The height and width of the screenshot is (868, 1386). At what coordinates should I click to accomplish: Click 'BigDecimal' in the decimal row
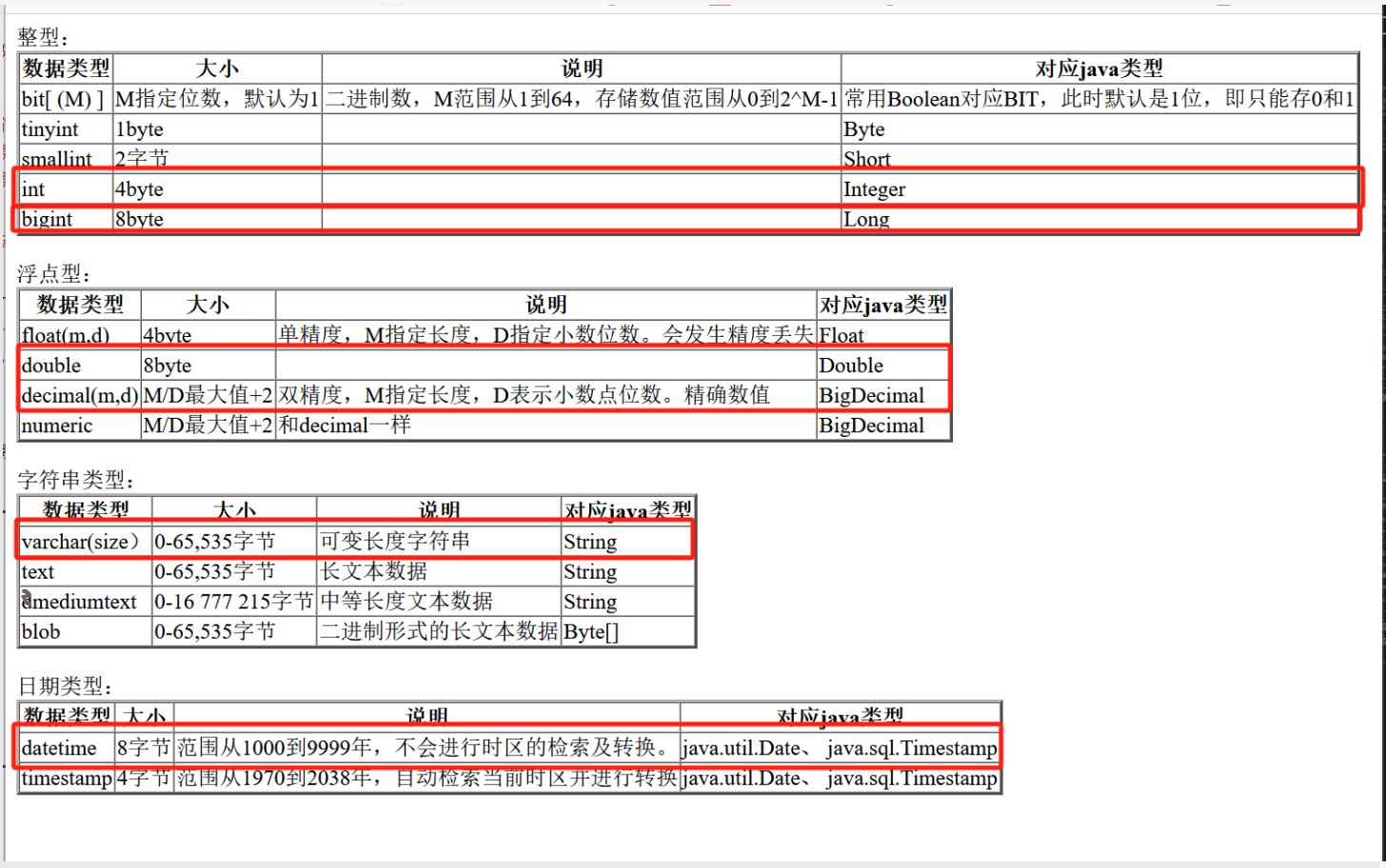point(883,395)
